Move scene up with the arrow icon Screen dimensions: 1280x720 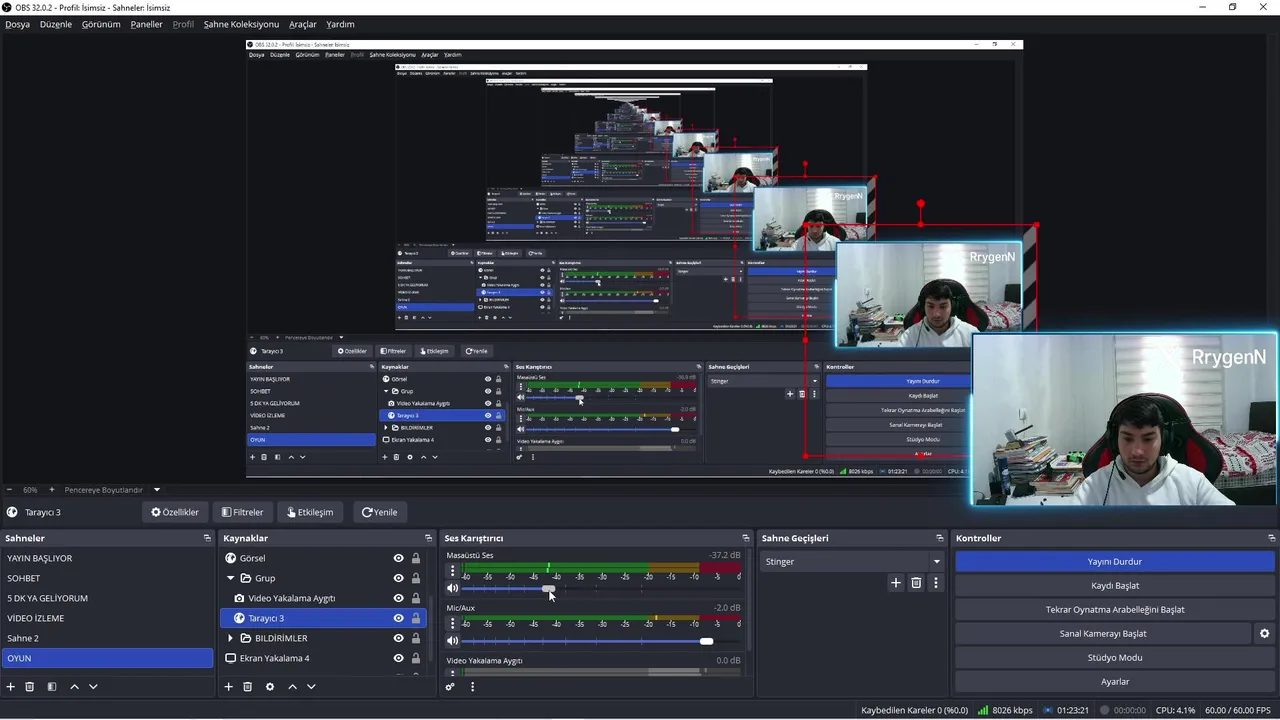74,687
